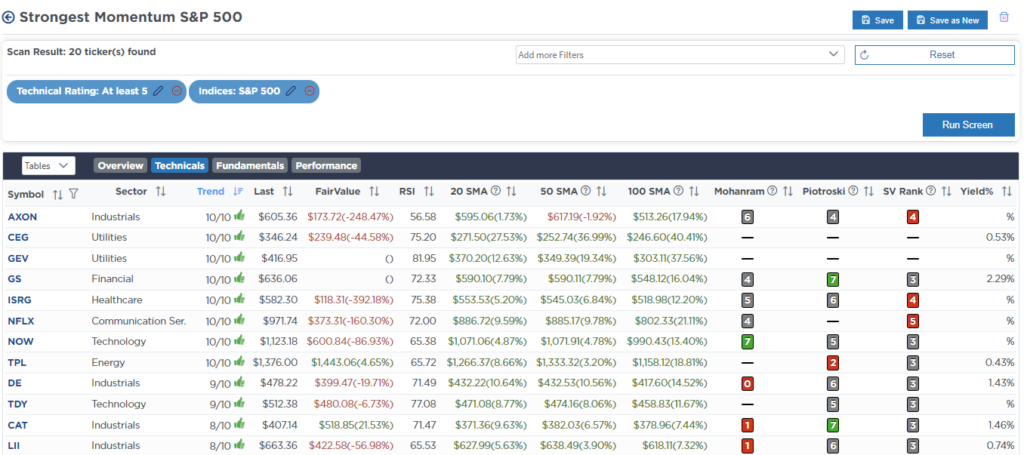The image size is (1024, 455).
Task: Click TPL's fair value $1,443.06(4.65%)
Action: pos(353,362)
